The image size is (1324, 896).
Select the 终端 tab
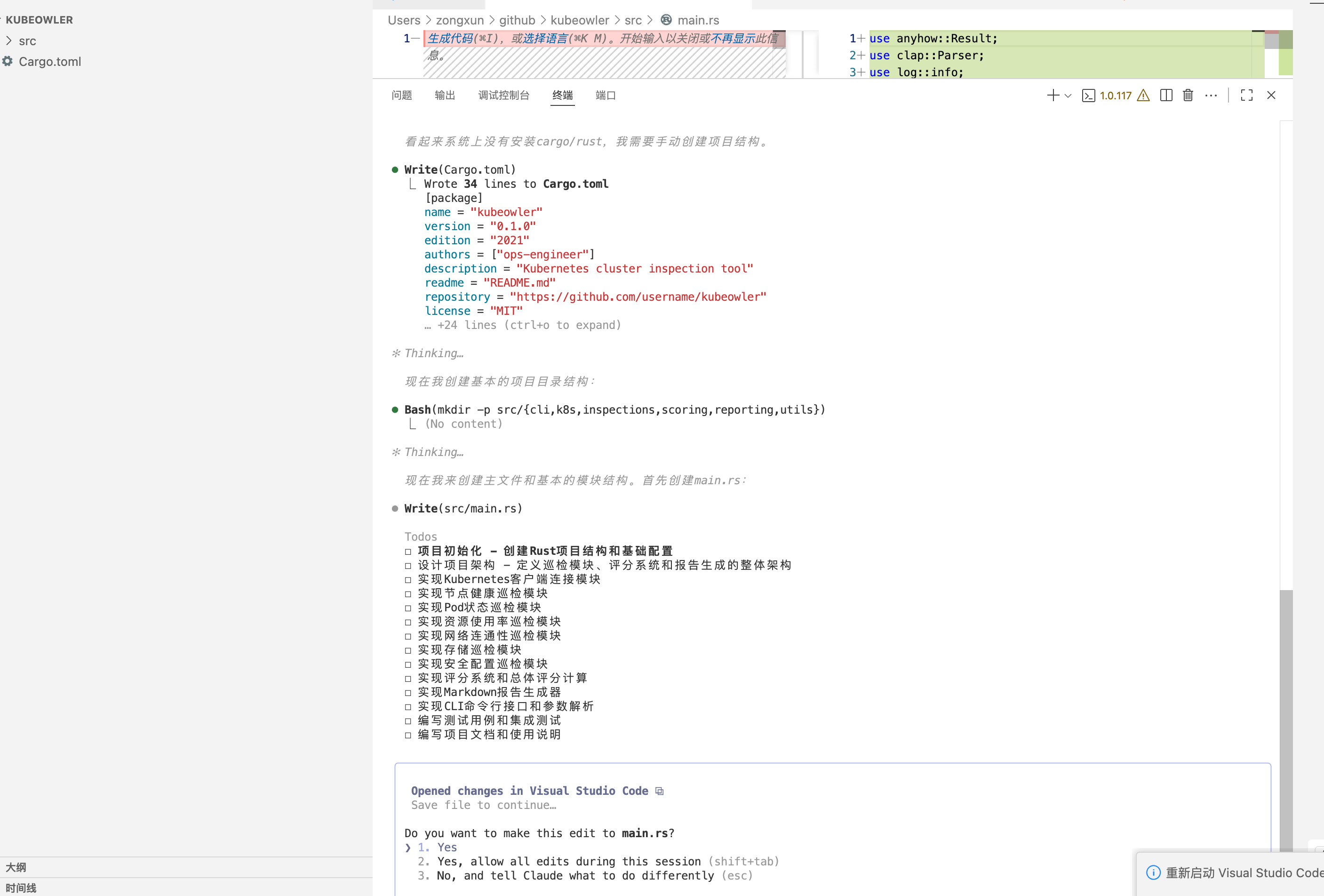click(562, 95)
